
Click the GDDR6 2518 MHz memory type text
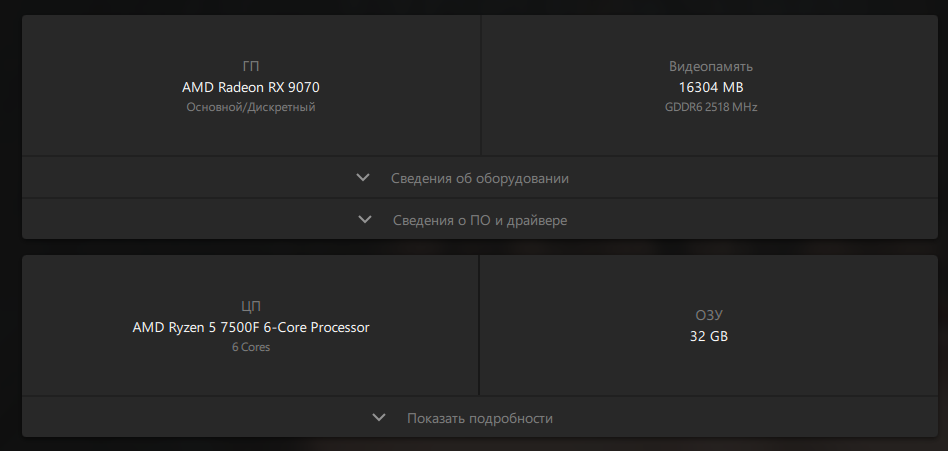click(711, 107)
